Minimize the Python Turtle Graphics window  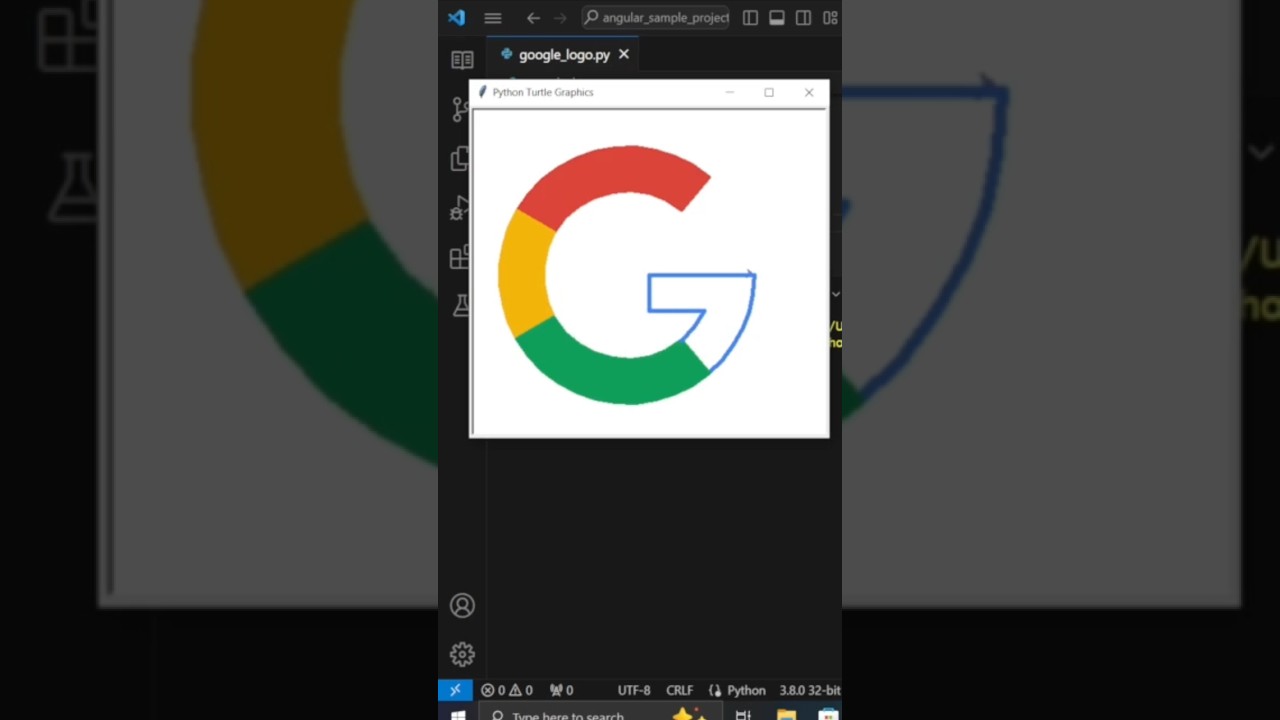pyautogui.click(x=730, y=92)
